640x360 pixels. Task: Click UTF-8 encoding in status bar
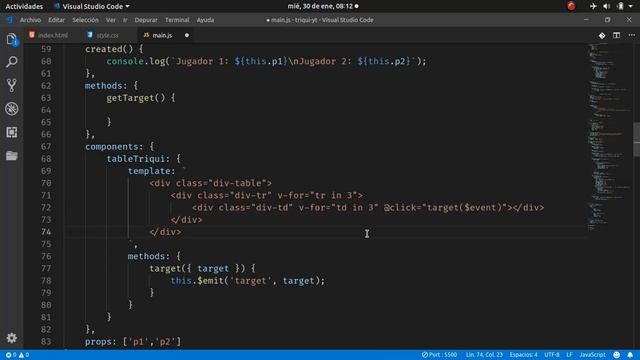[x=552, y=355]
